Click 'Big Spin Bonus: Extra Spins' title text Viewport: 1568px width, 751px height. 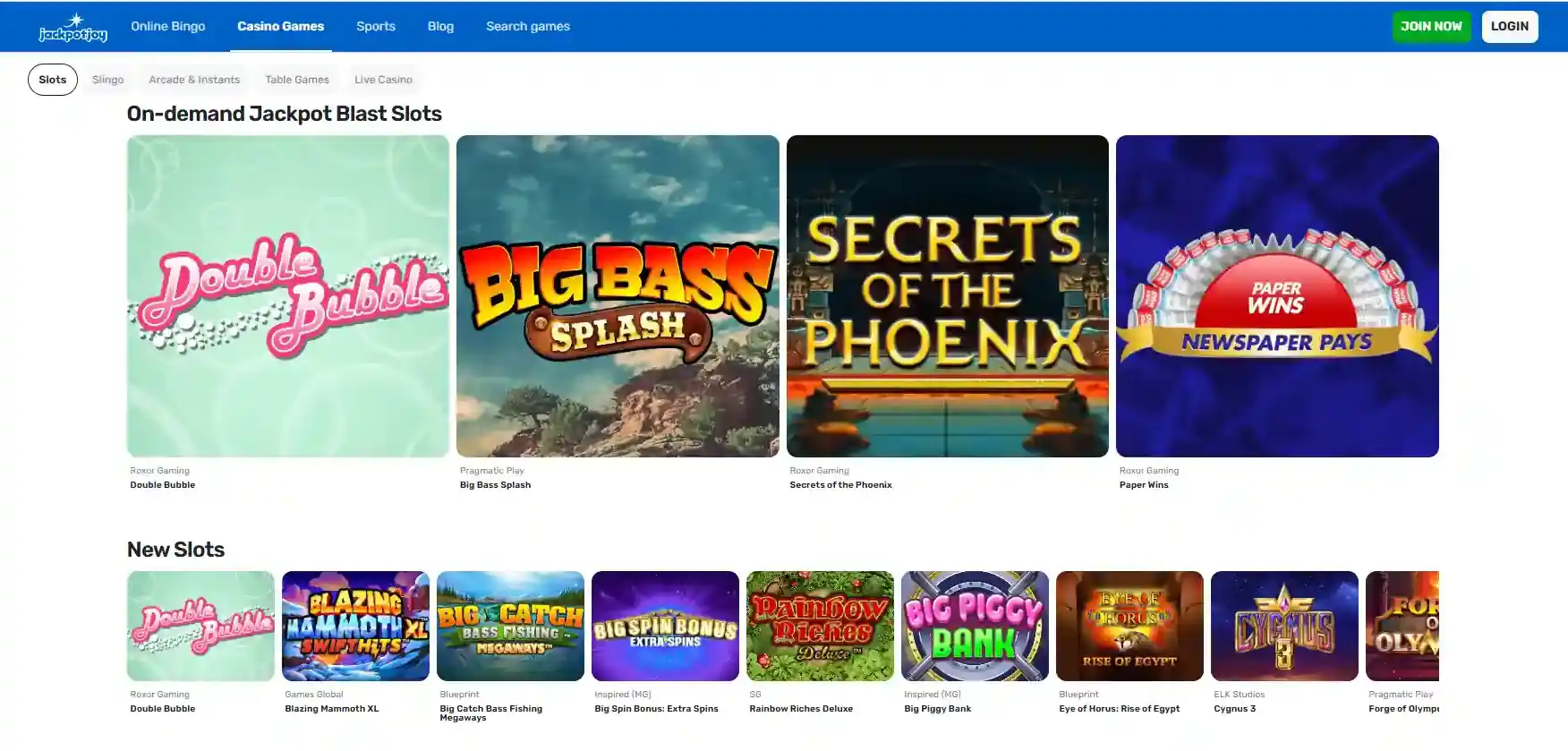click(x=656, y=709)
